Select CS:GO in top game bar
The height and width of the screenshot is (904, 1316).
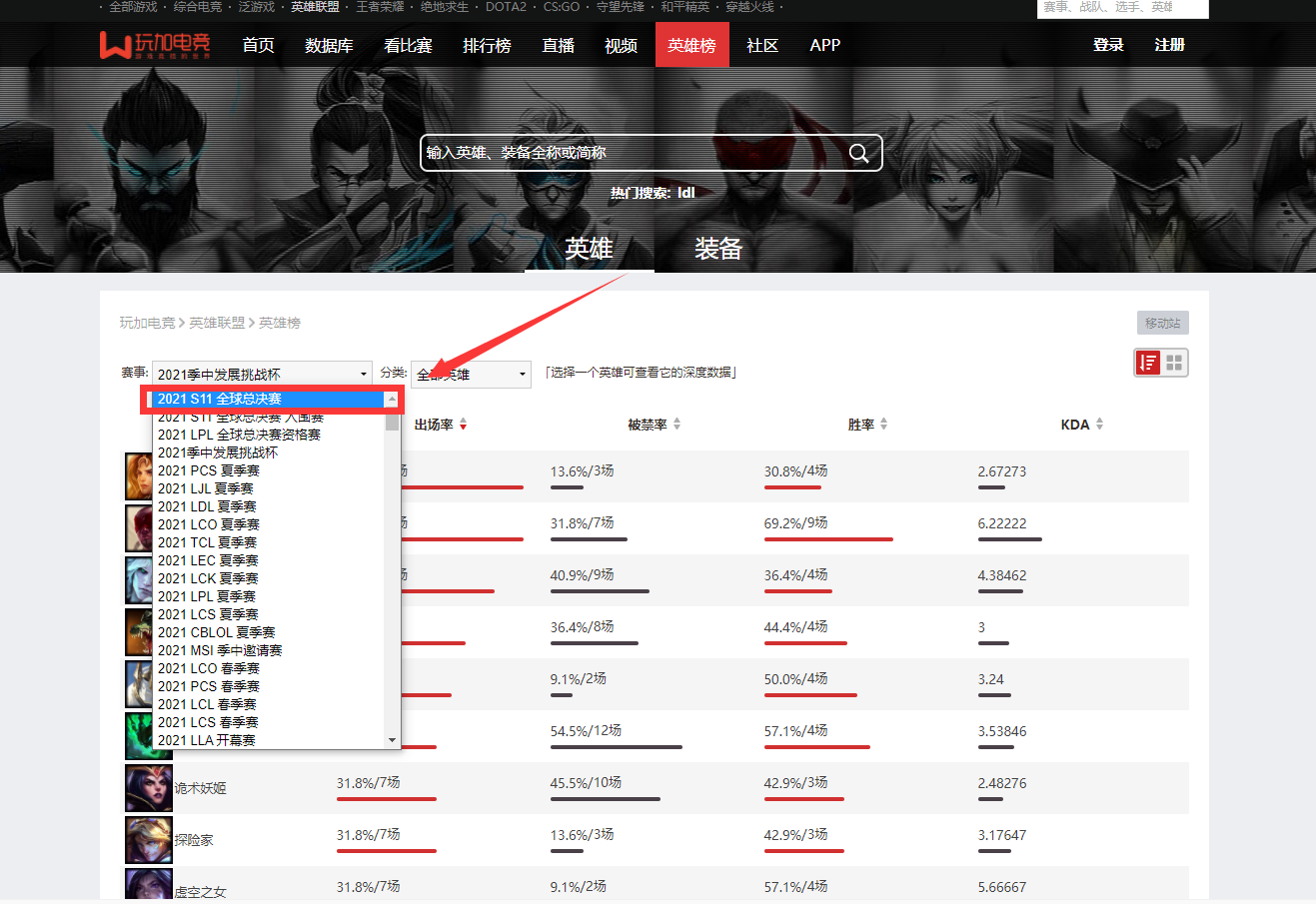562,7
